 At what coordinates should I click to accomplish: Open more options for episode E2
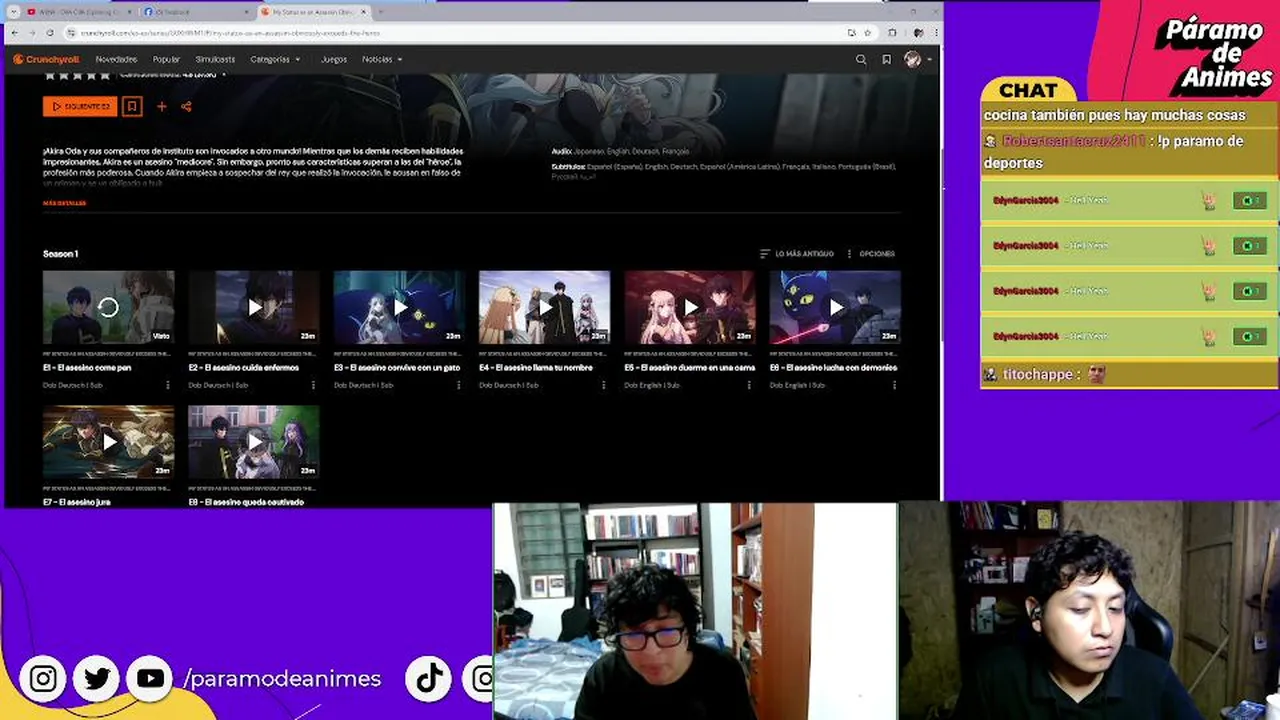point(313,385)
